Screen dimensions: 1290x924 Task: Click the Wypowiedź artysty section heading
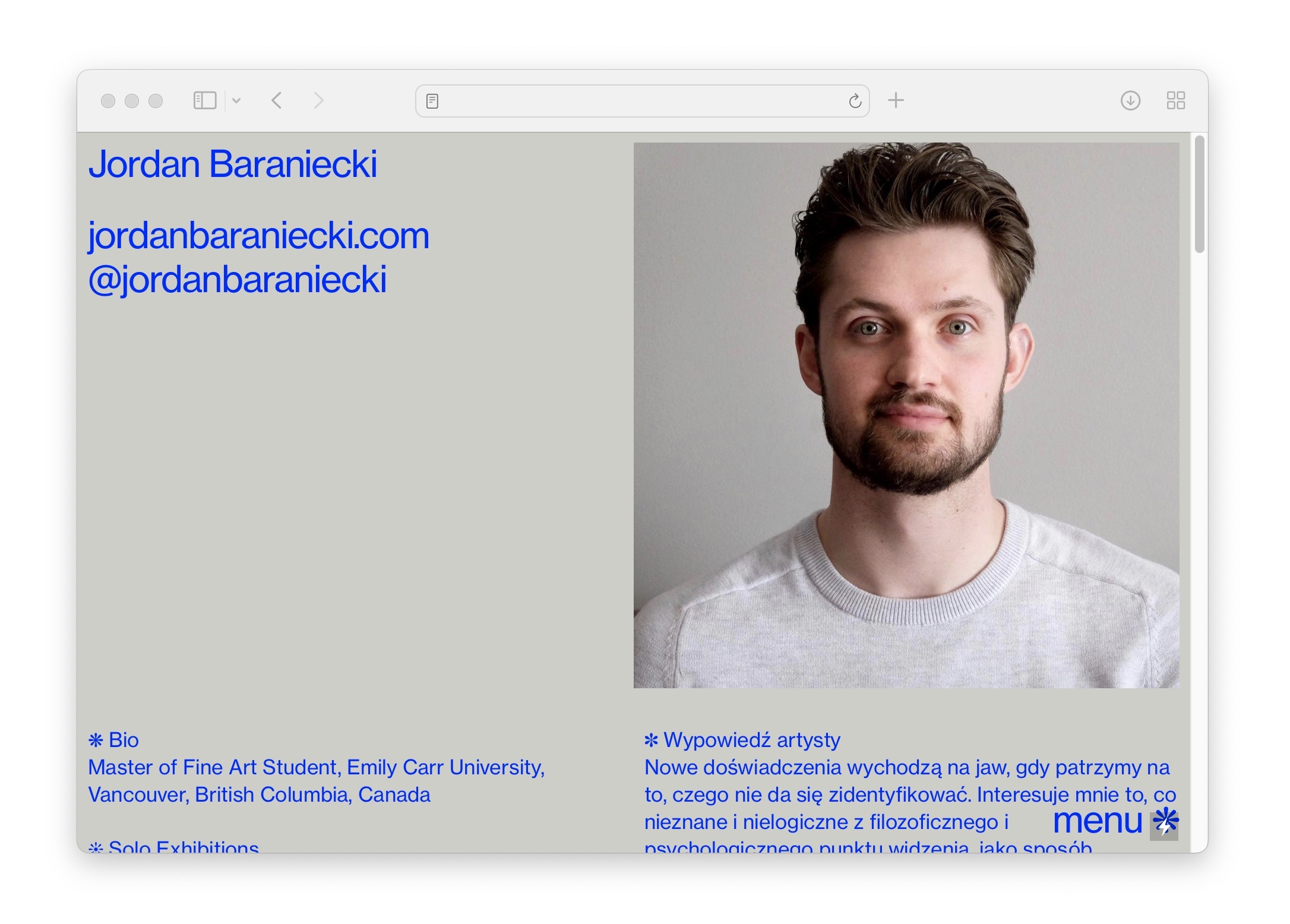point(743,740)
